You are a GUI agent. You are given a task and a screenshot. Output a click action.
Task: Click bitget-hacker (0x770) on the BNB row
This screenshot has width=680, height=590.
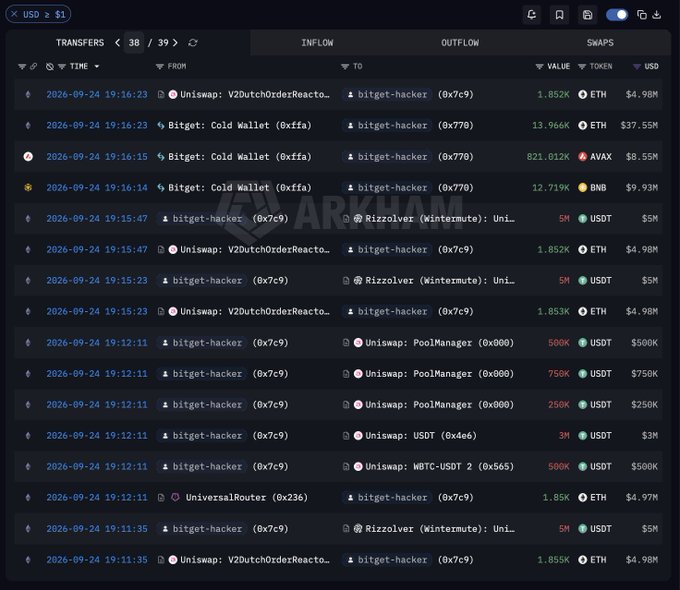409,188
